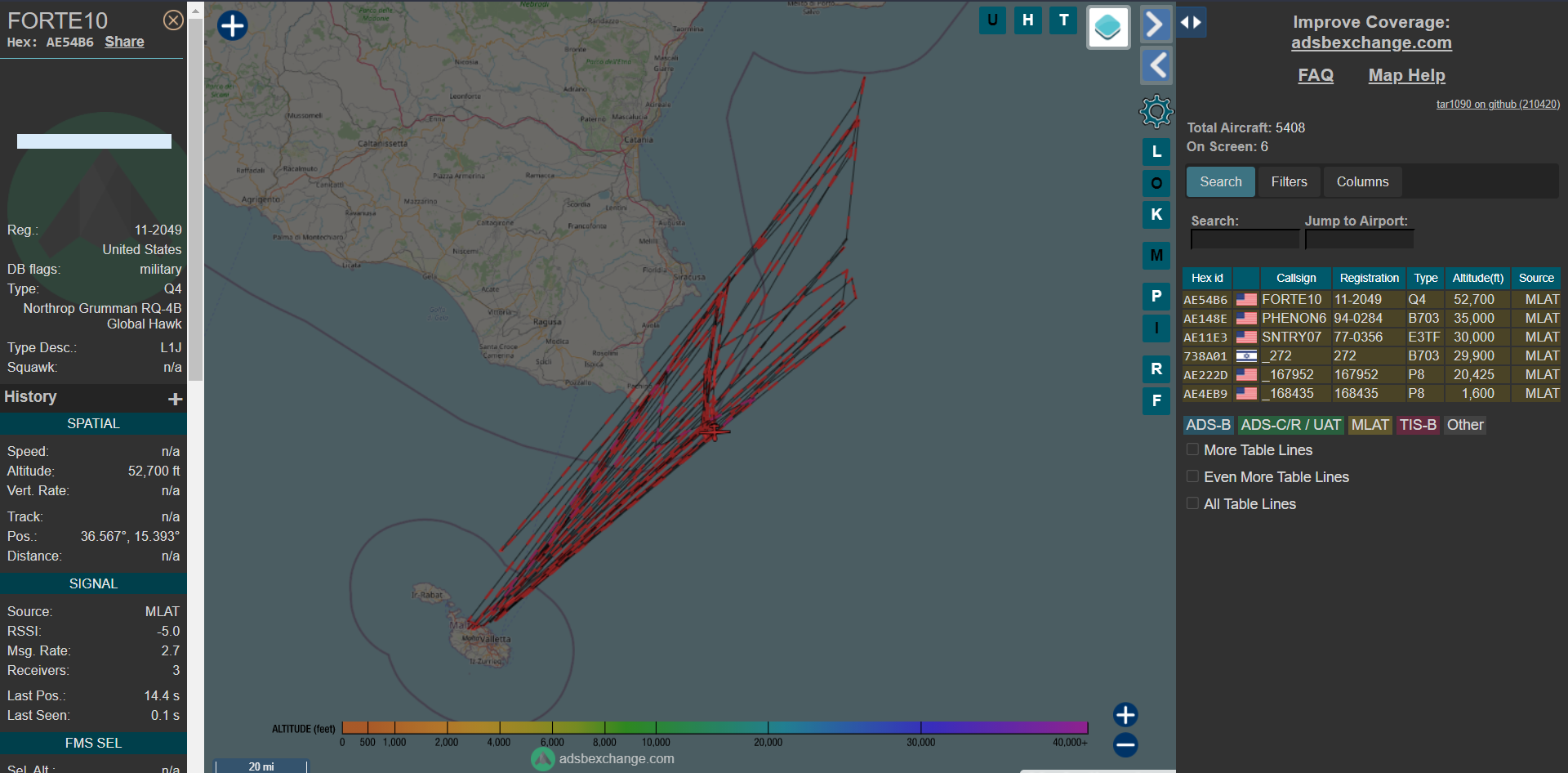Viewport: 1568px width, 773px height.
Task: Click the R map button
Action: tap(1156, 369)
